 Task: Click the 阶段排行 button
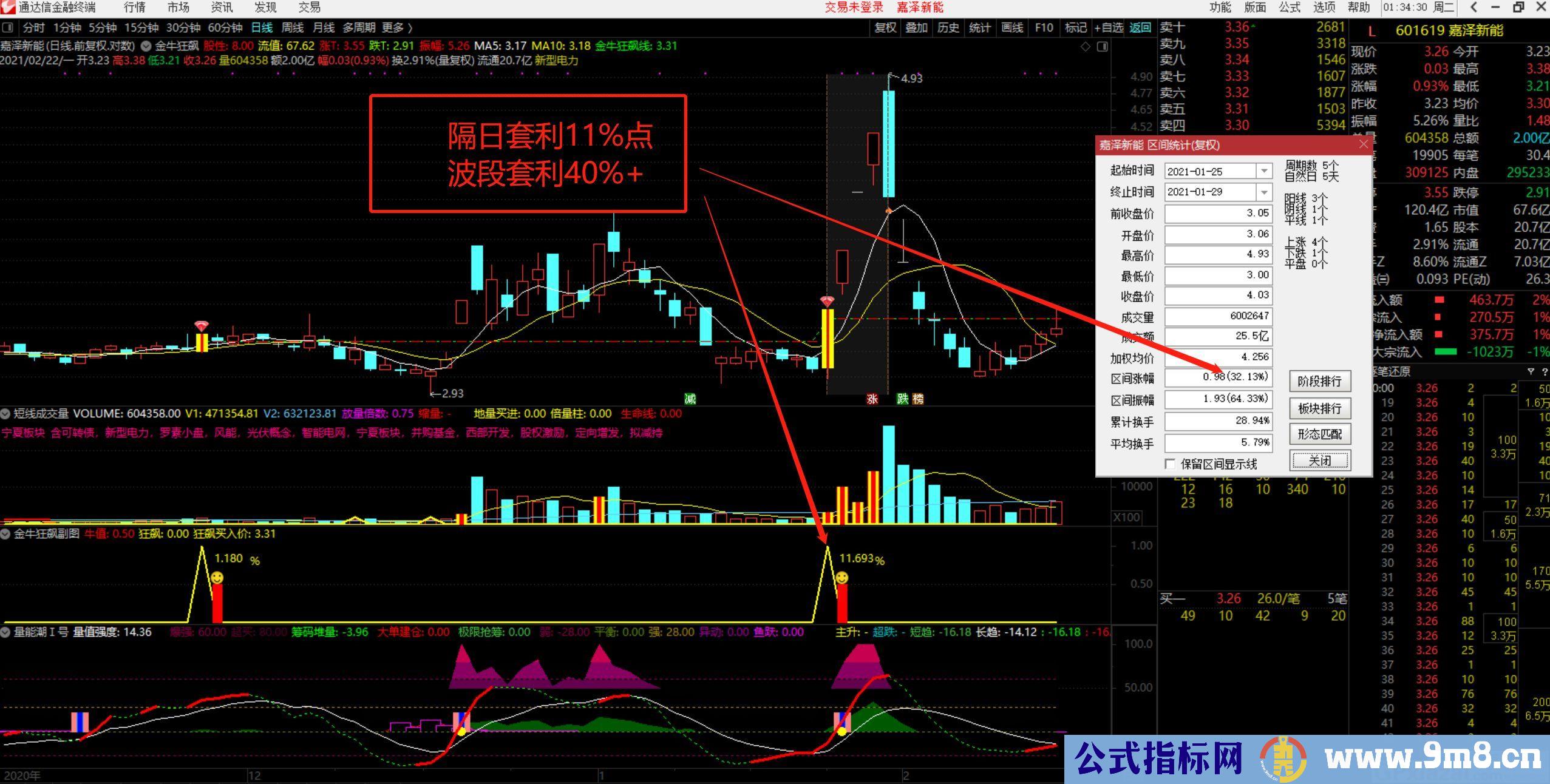[1320, 381]
